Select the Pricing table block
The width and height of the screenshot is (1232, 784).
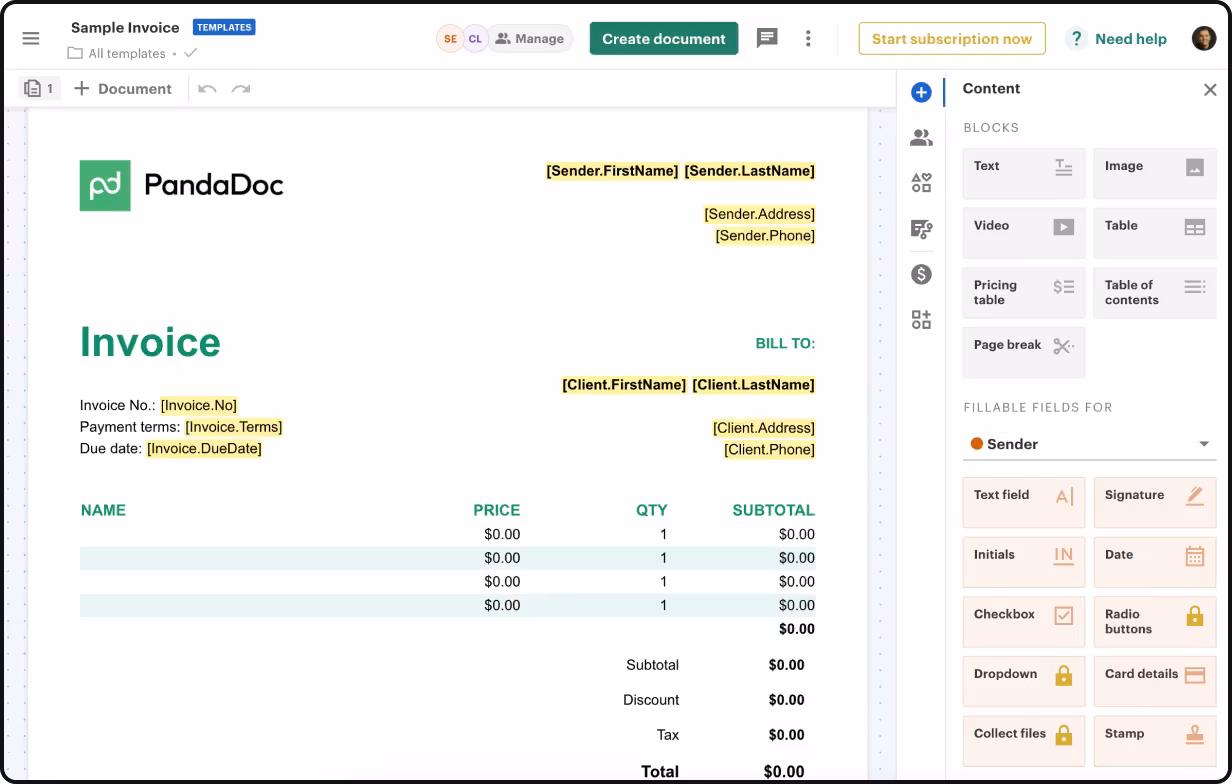[1023, 293]
